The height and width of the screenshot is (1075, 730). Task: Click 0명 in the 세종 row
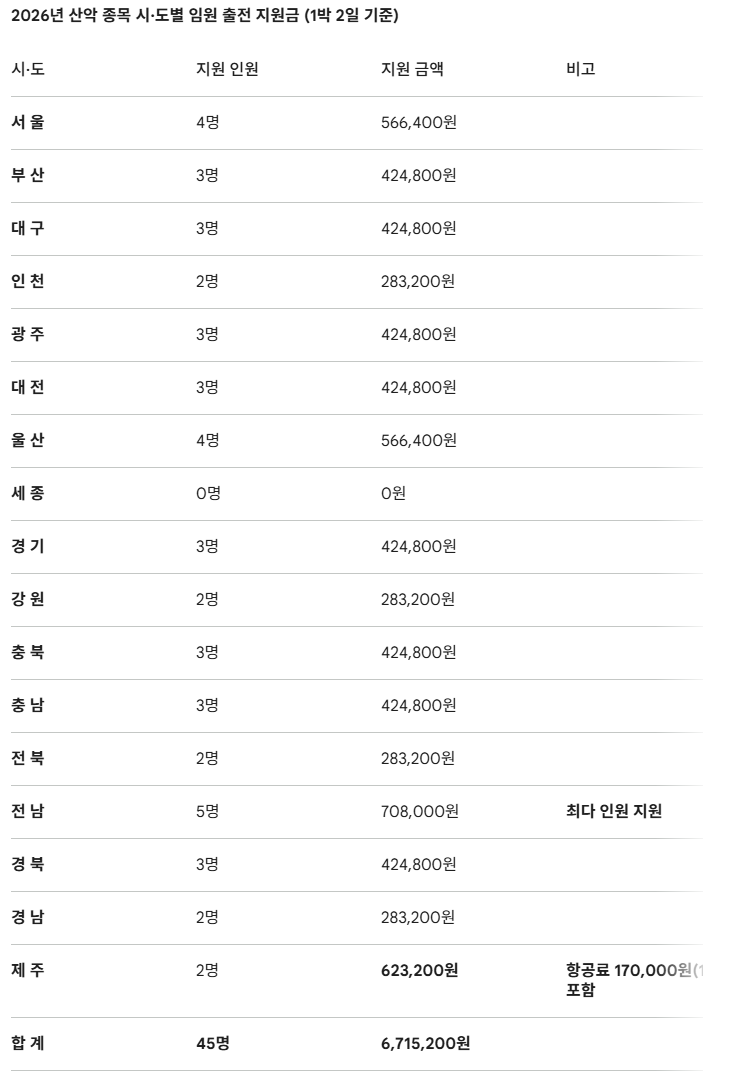click(x=208, y=493)
